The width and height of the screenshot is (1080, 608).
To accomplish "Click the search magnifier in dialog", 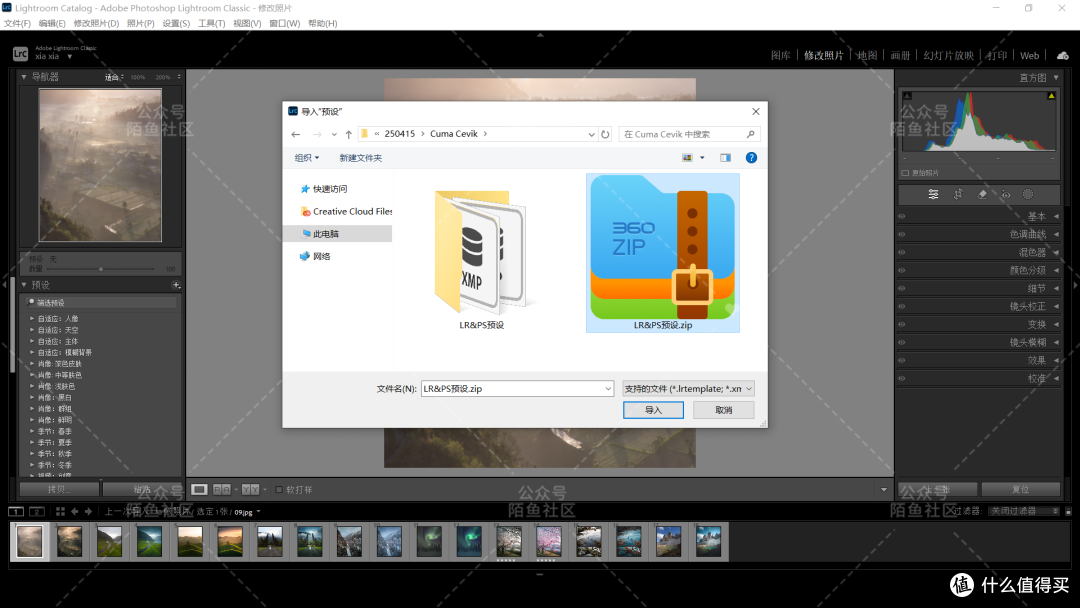I will pyautogui.click(x=750, y=134).
